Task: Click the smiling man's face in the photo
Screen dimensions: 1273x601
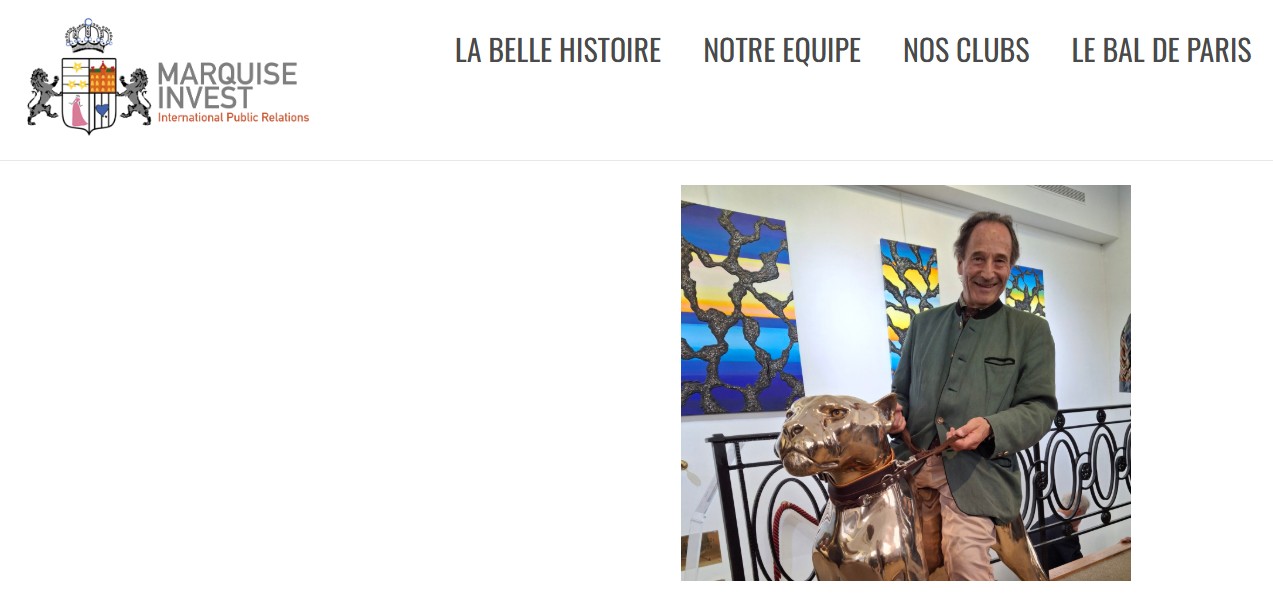Action: [x=985, y=259]
